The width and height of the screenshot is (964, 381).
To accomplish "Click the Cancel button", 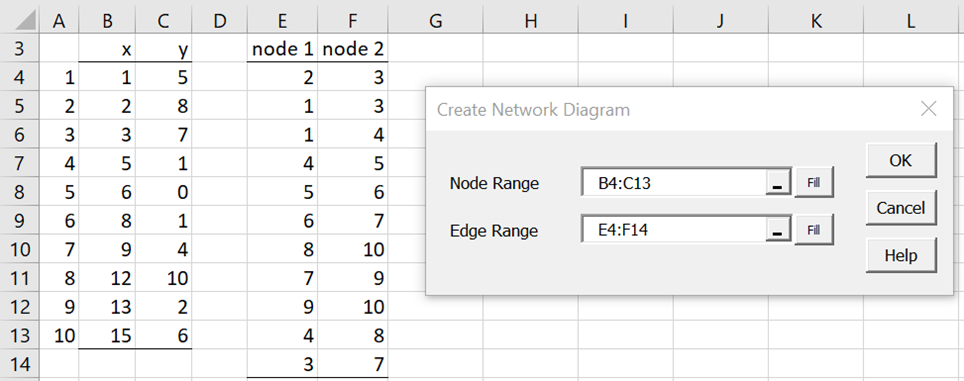I will [x=901, y=208].
